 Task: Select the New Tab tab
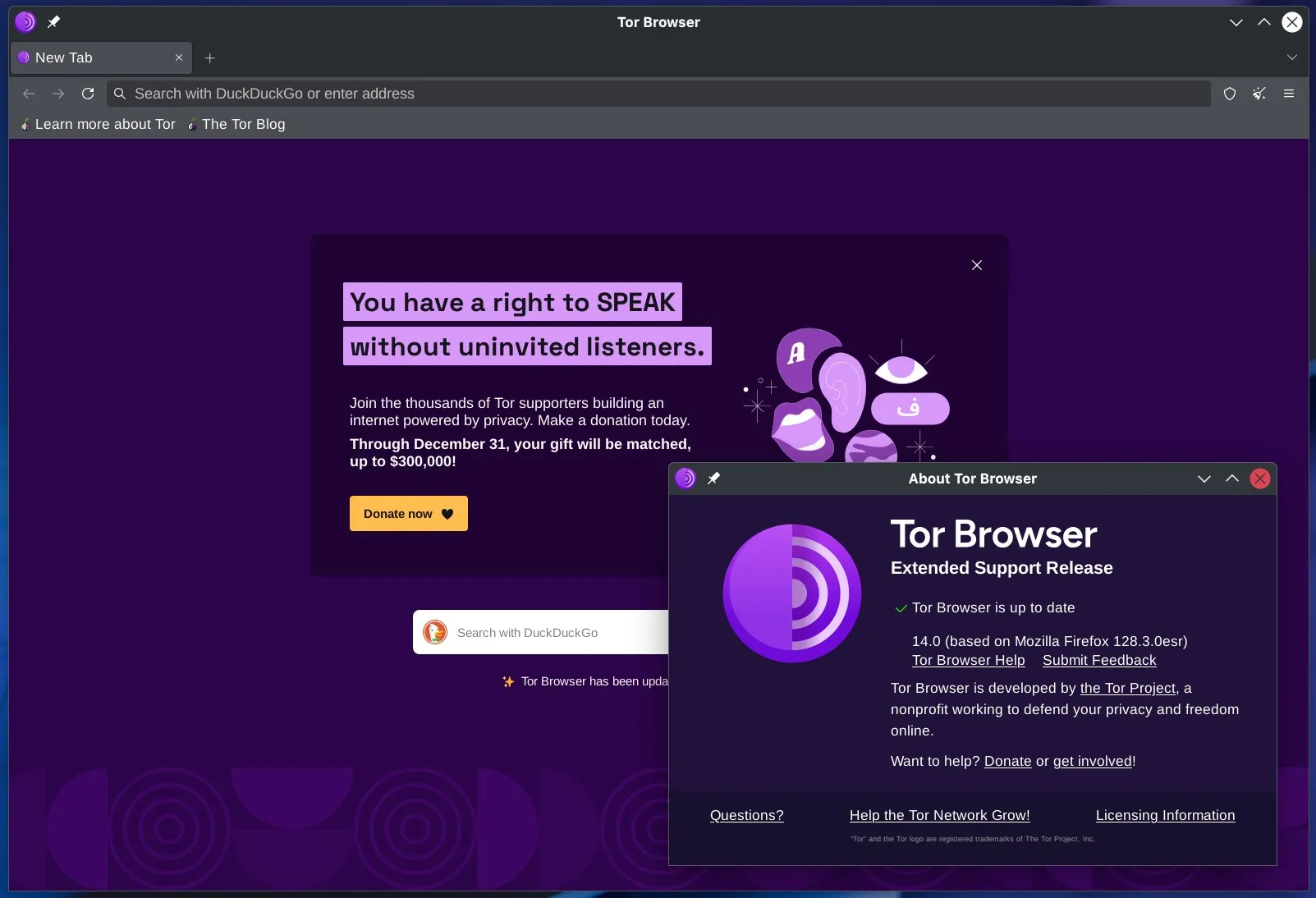click(x=90, y=58)
